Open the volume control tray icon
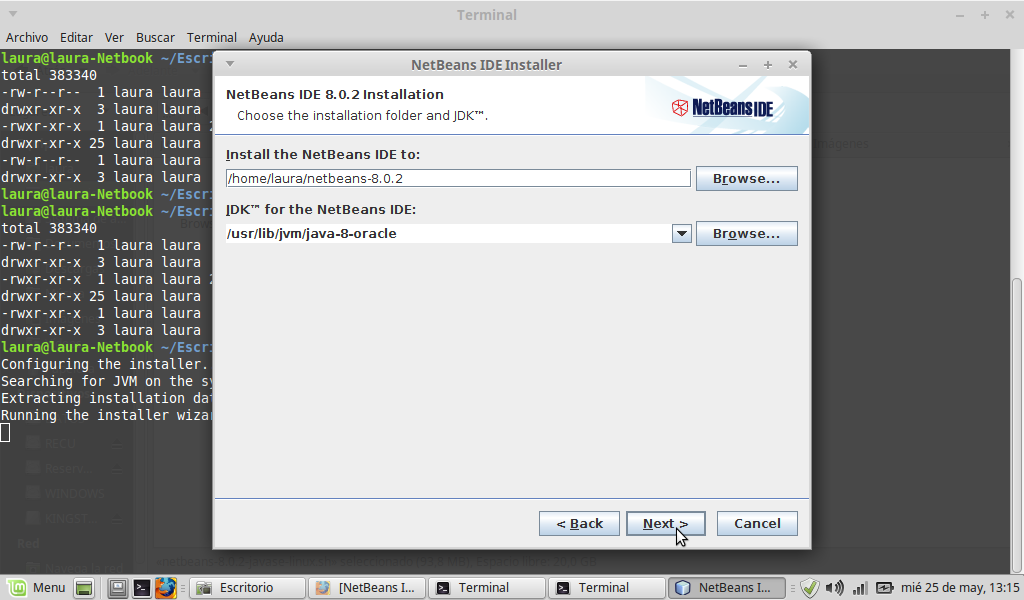The width and height of the screenshot is (1024, 600). pyautogui.click(x=834, y=588)
